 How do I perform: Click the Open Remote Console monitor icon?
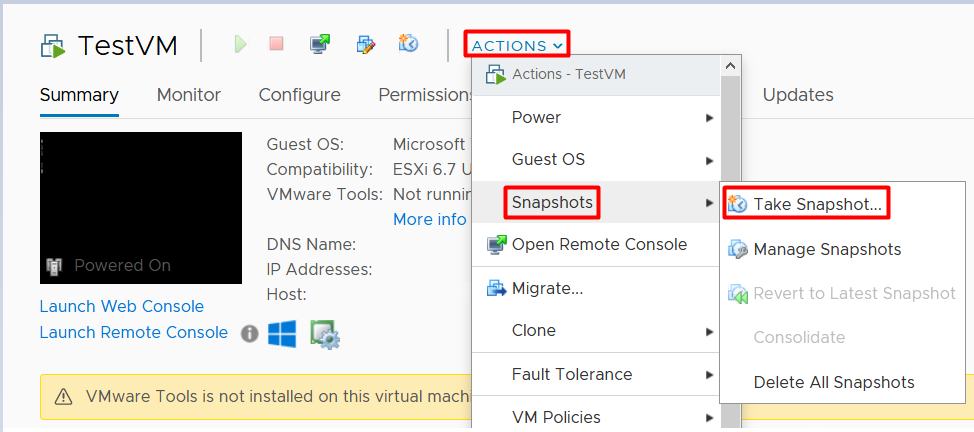pos(496,245)
